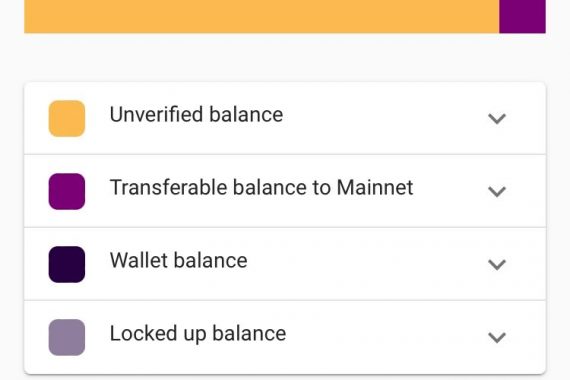Click divider between Unverified and Transferable rows

pyautogui.click(x=285, y=155)
